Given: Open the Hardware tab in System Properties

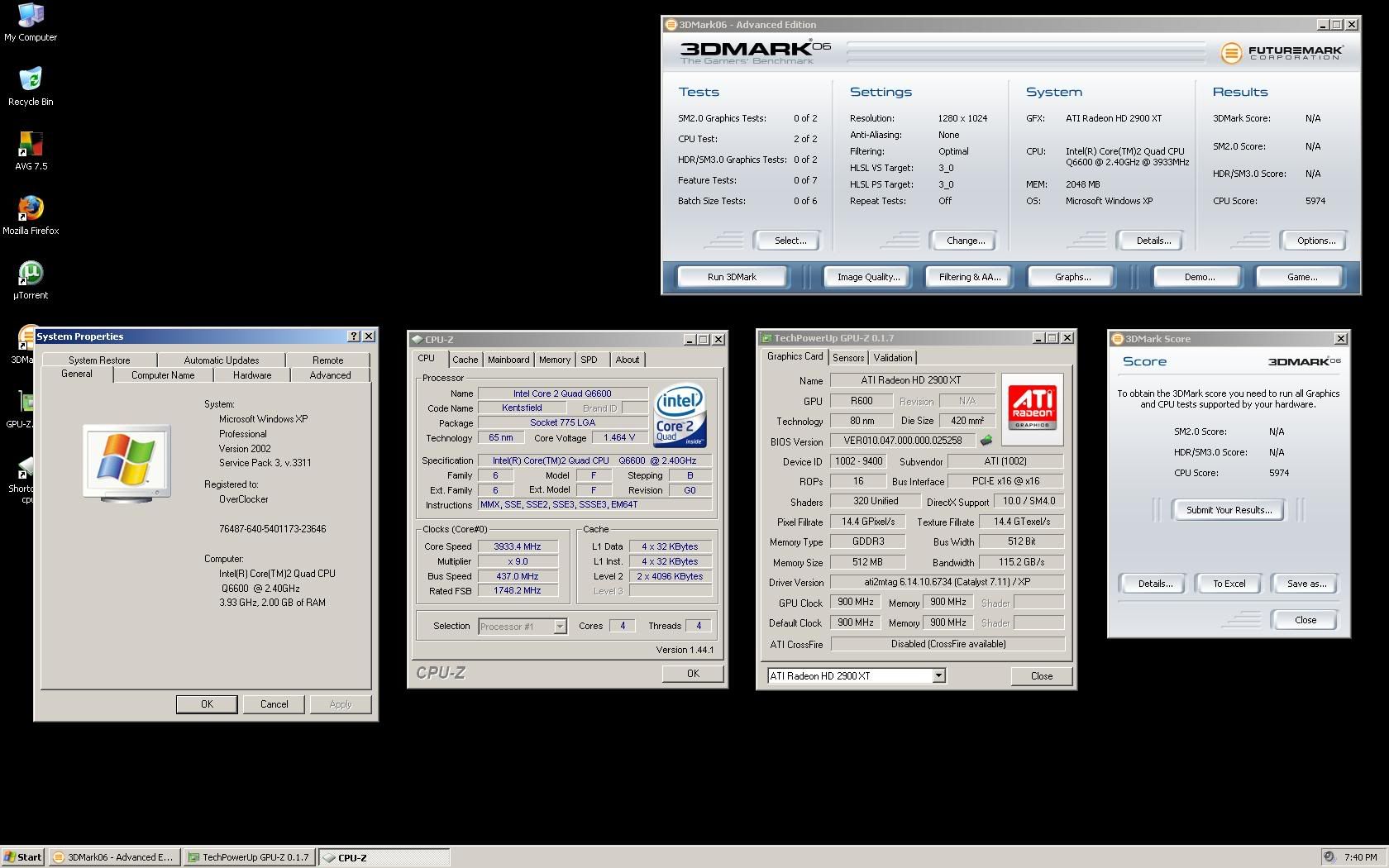Looking at the screenshot, I should point(252,375).
